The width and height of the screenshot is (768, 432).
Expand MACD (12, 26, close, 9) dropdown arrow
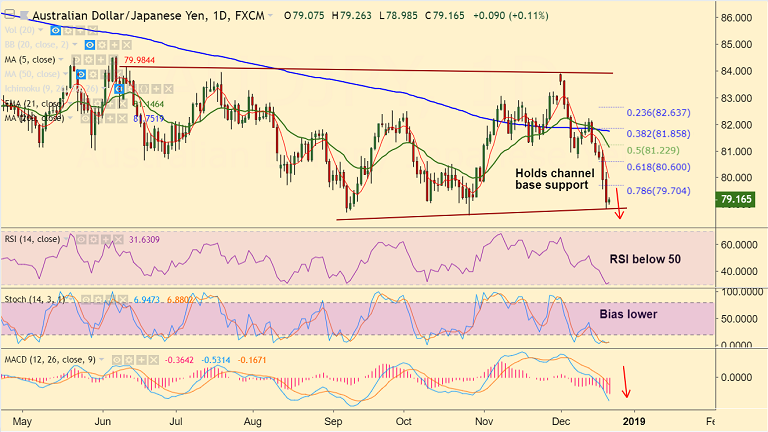[x=101, y=360]
